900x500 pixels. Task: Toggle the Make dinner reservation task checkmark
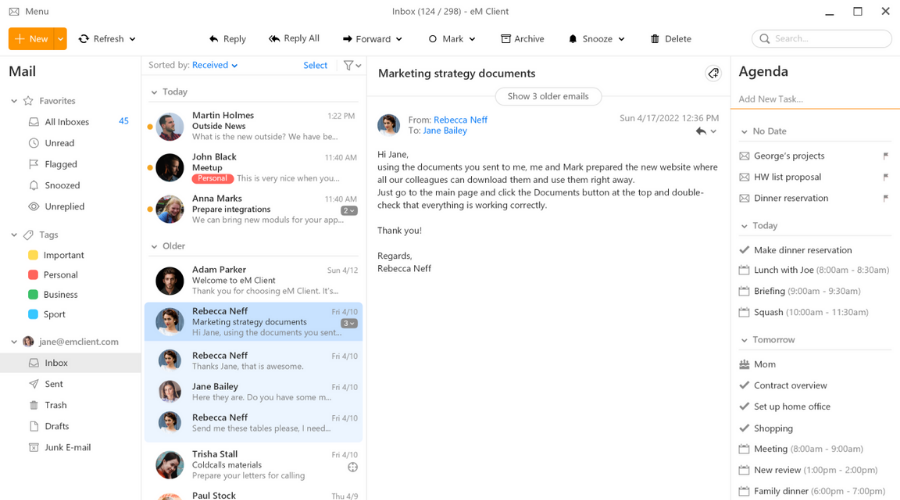[x=744, y=250]
